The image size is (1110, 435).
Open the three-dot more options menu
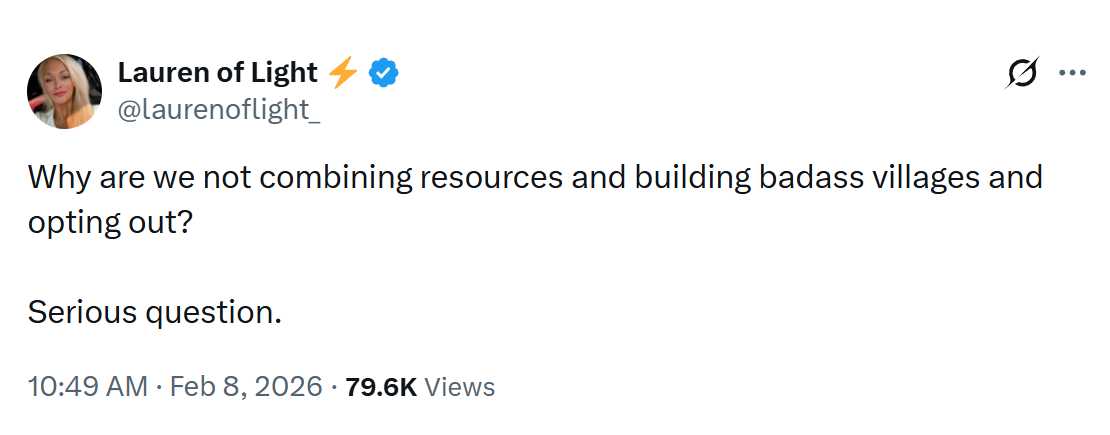[x=1071, y=73]
